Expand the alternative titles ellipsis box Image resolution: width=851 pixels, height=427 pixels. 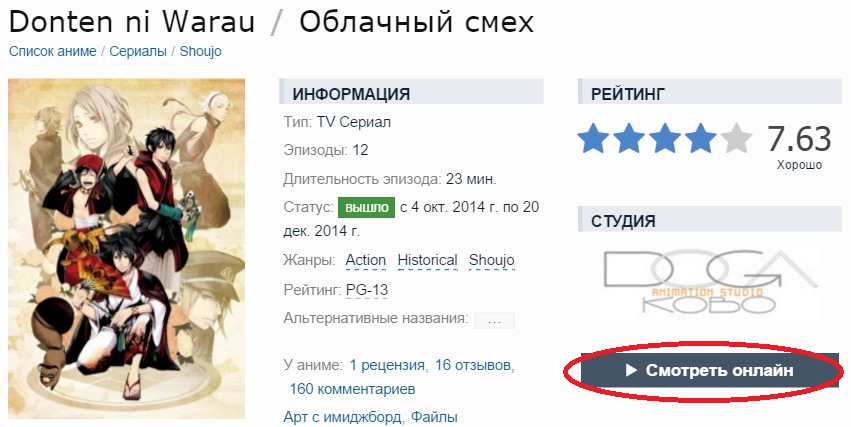tap(494, 320)
